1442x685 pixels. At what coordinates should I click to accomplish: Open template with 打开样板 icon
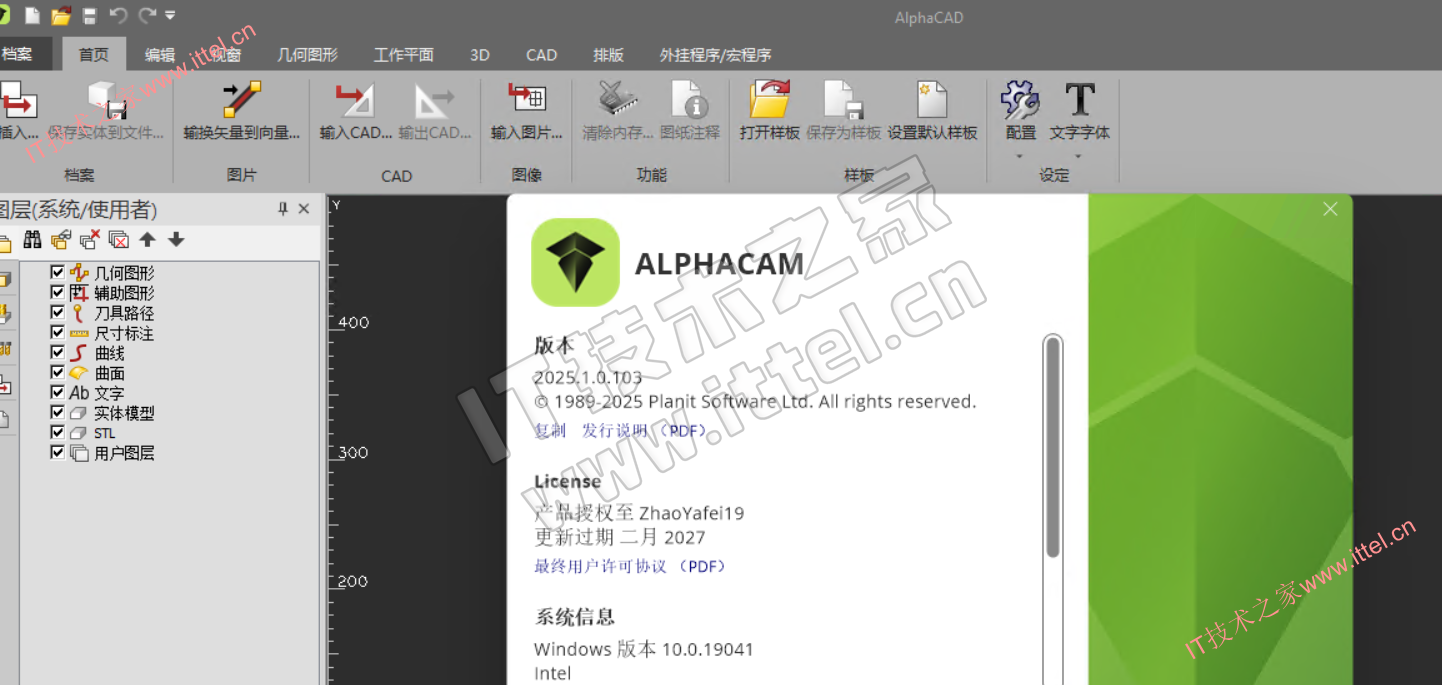(769, 102)
